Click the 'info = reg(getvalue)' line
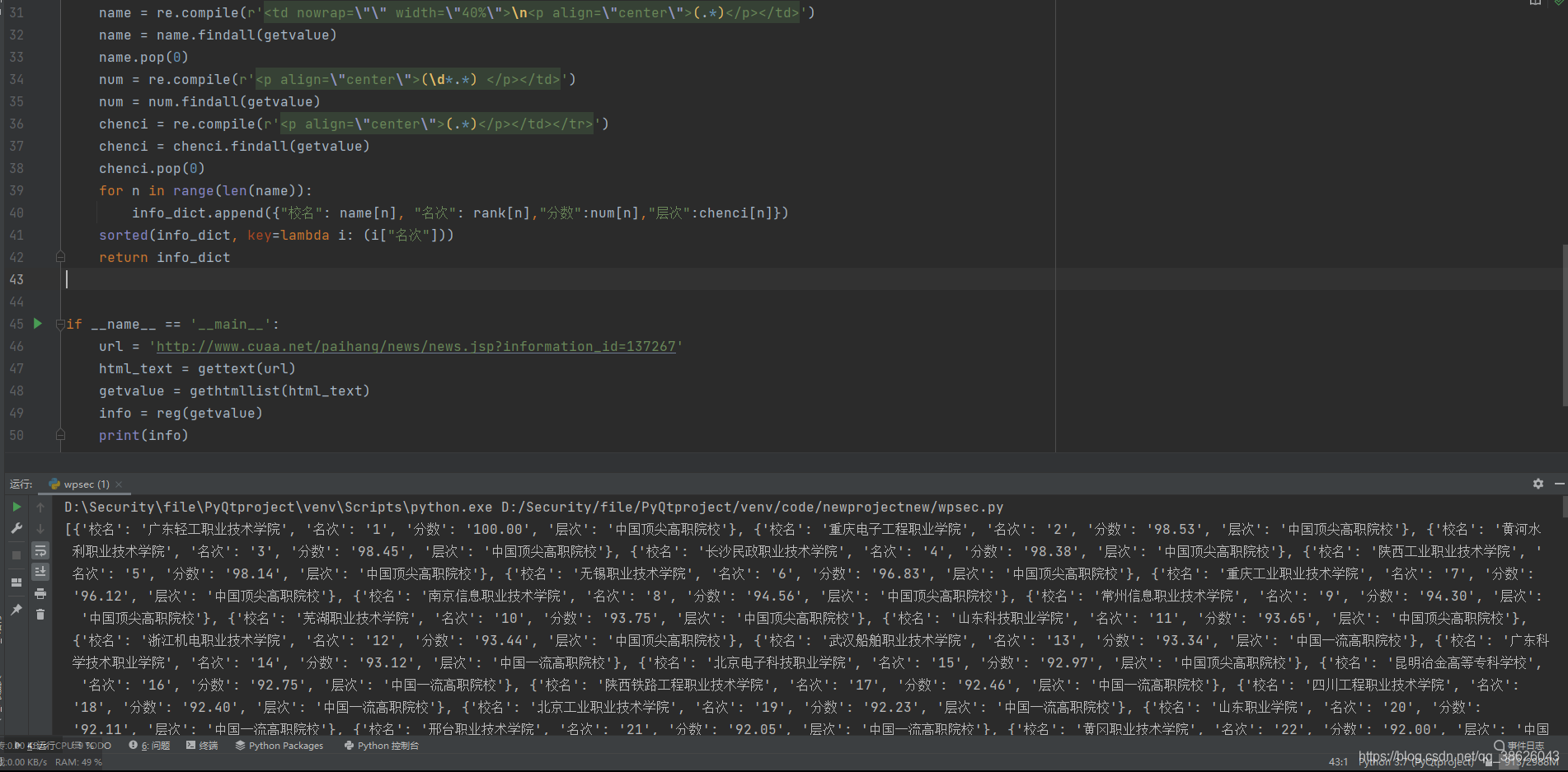1568x772 pixels. (x=181, y=414)
